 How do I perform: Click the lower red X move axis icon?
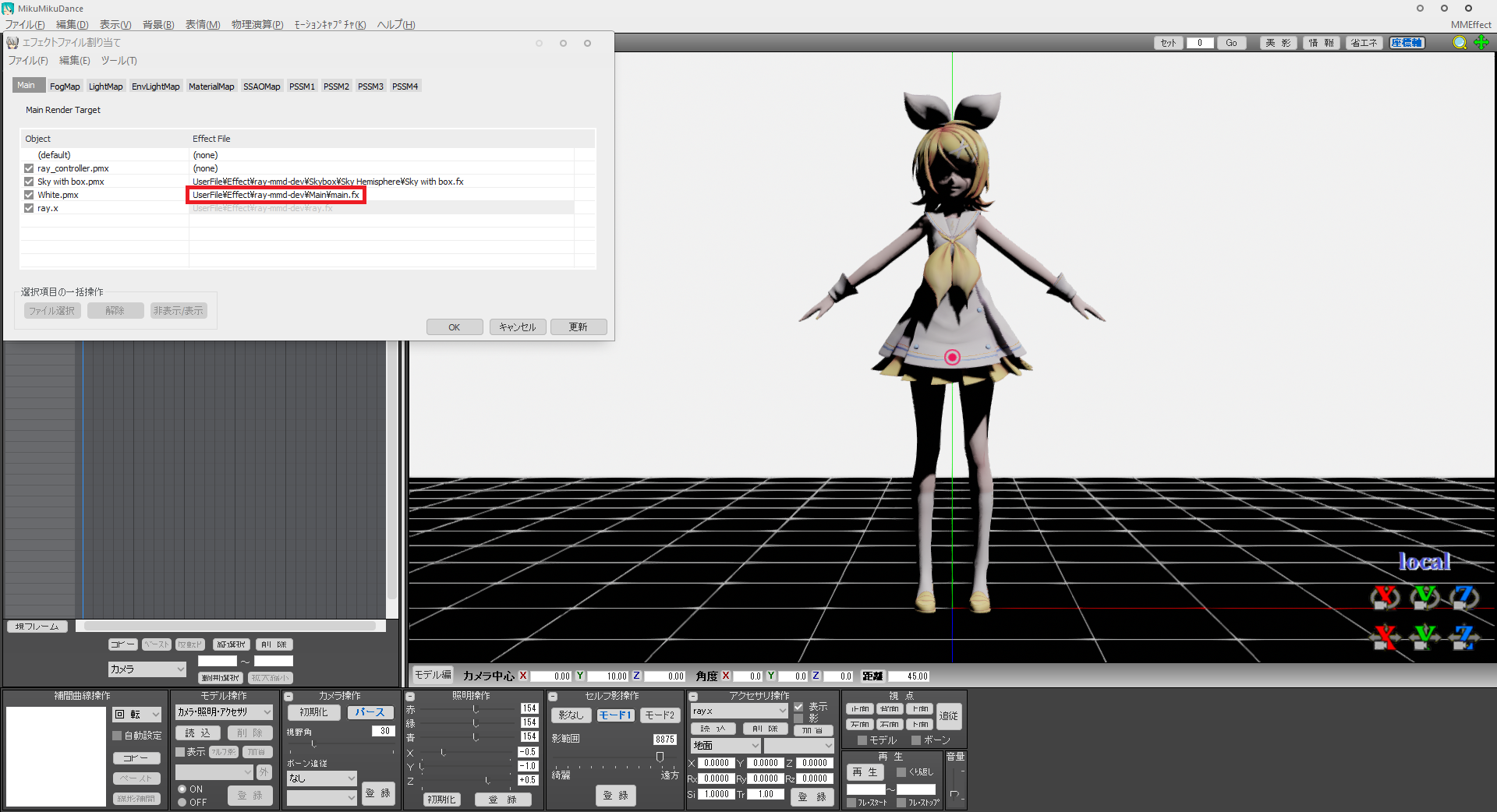(1385, 637)
